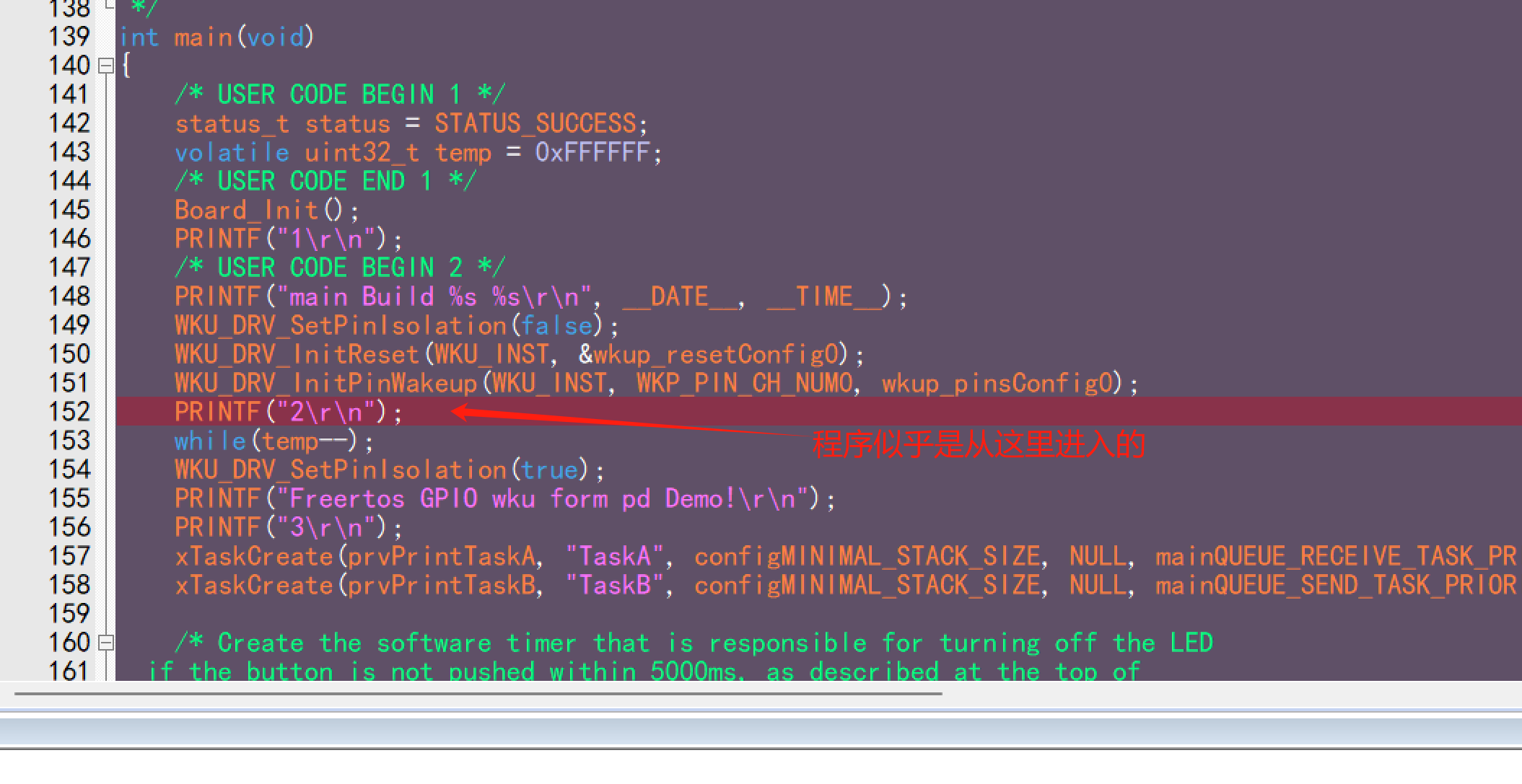The width and height of the screenshot is (1522, 784).
Task: Place cursor on Board_Init call
Action: coord(247,211)
